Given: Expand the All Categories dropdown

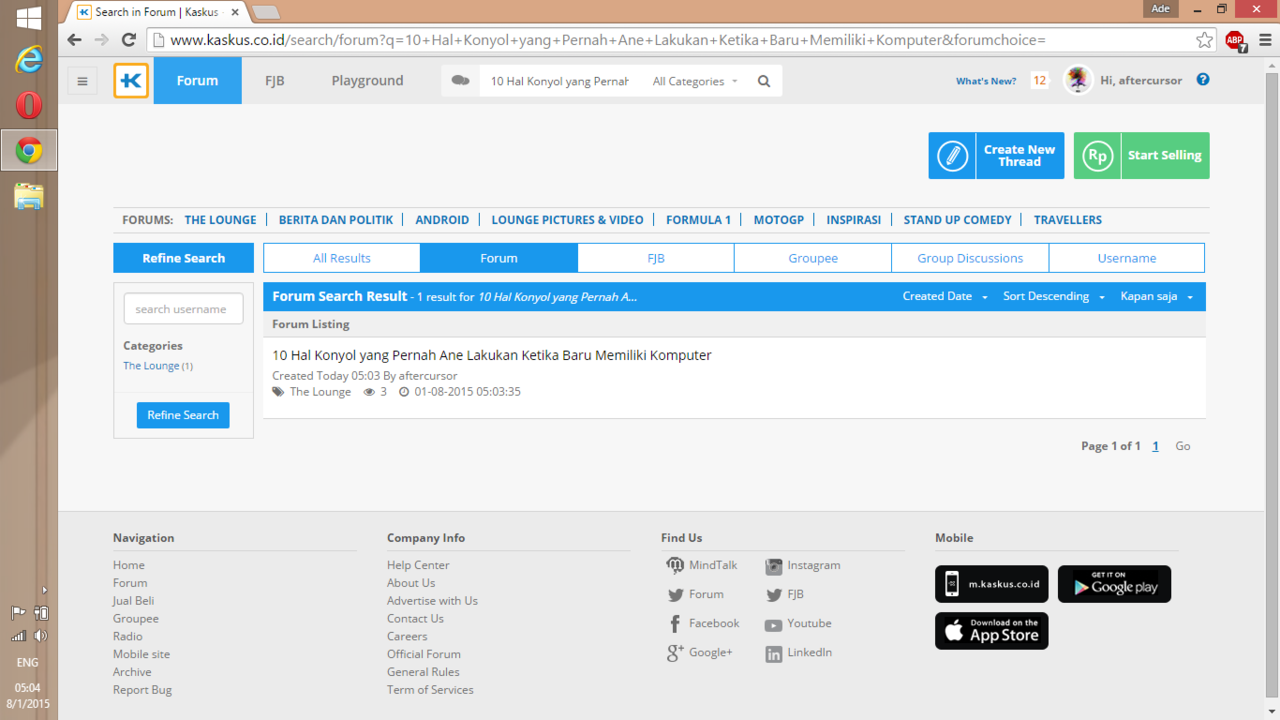Looking at the screenshot, I should coord(695,82).
